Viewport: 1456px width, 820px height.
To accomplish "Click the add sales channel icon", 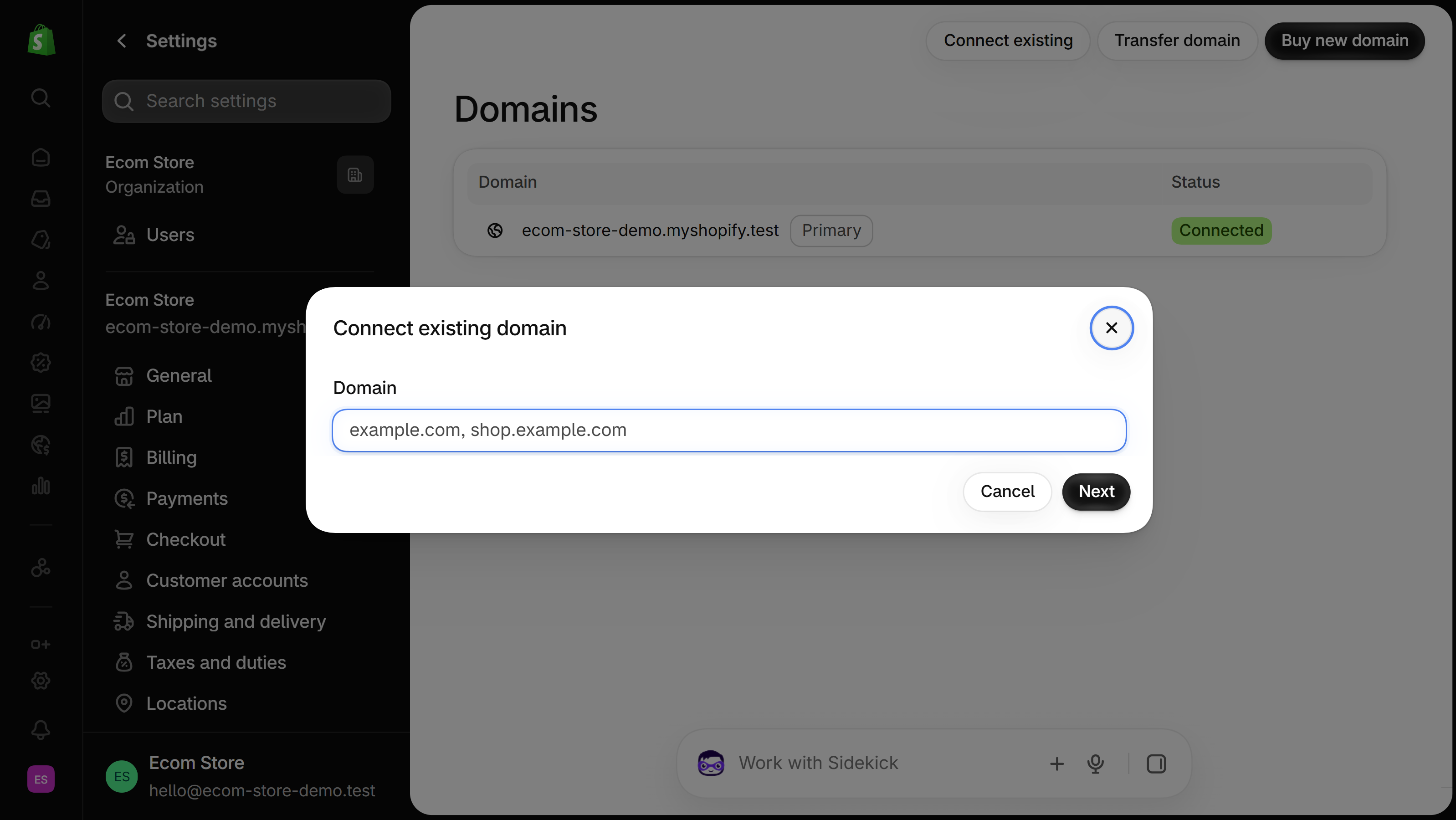I will click(41, 644).
